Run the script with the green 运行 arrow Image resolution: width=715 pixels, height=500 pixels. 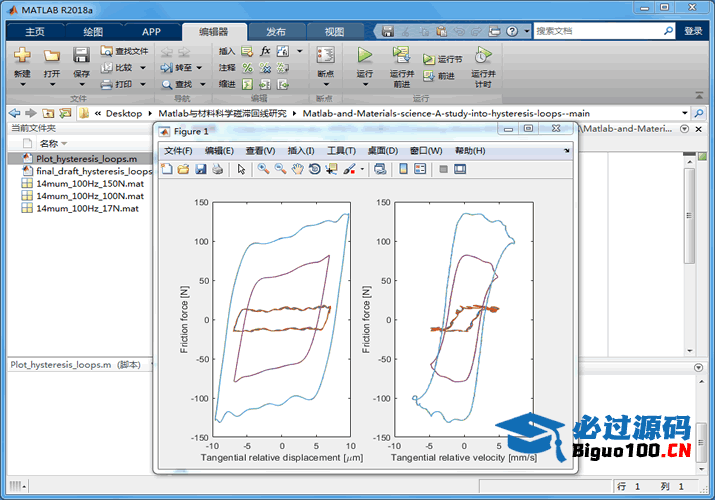(x=364, y=55)
